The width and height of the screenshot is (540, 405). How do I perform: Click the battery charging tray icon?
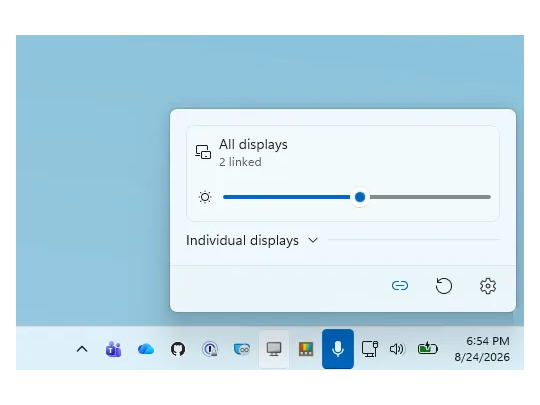point(427,349)
